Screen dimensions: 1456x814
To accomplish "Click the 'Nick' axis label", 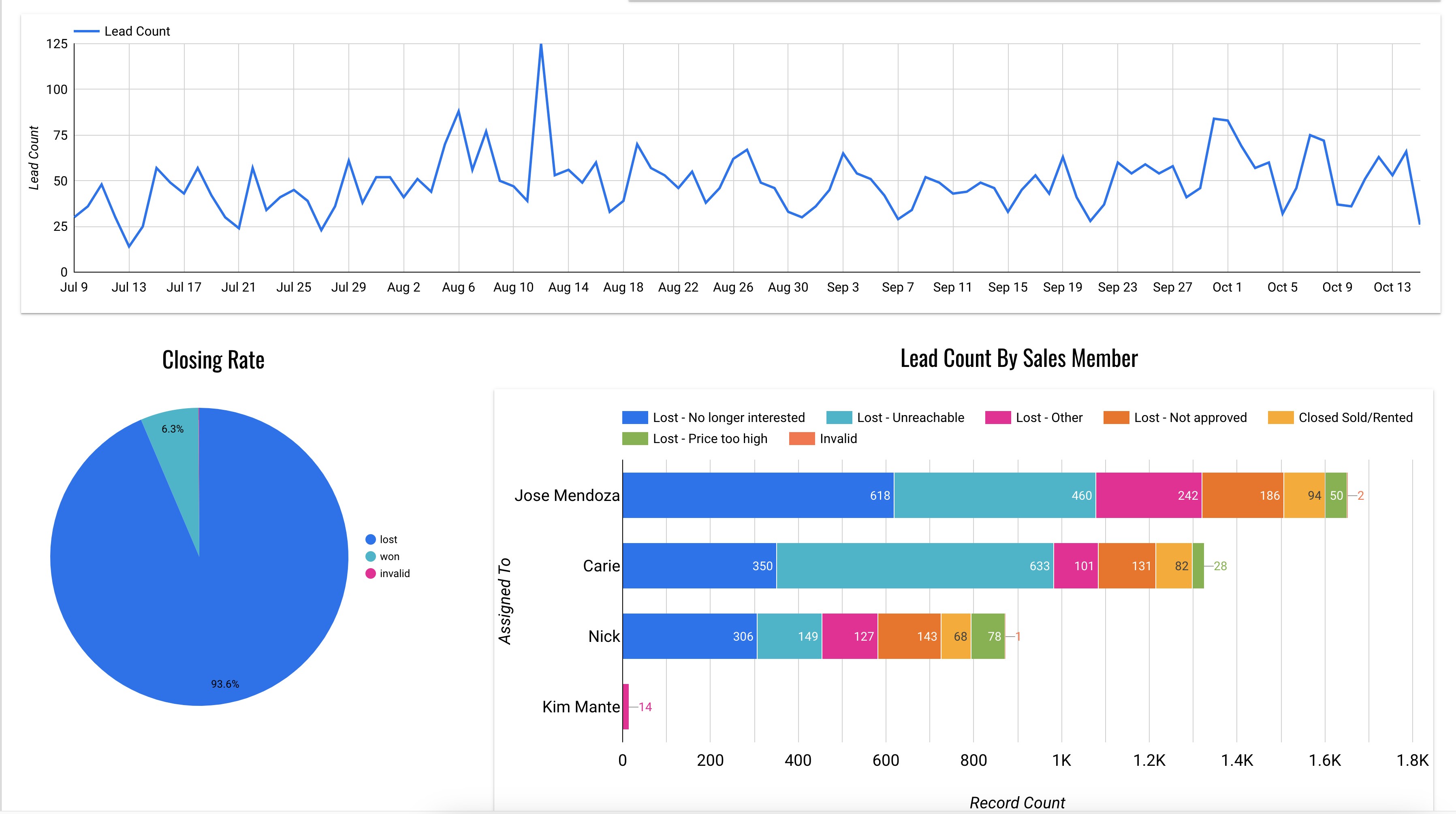I will (x=604, y=637).
